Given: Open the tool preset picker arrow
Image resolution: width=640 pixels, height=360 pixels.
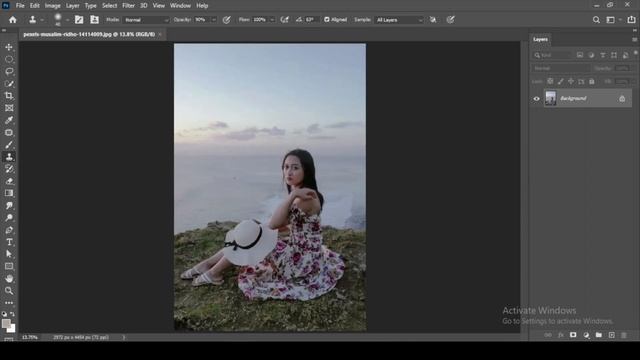Looking at the screenshot, I should (x=42, y=20).
